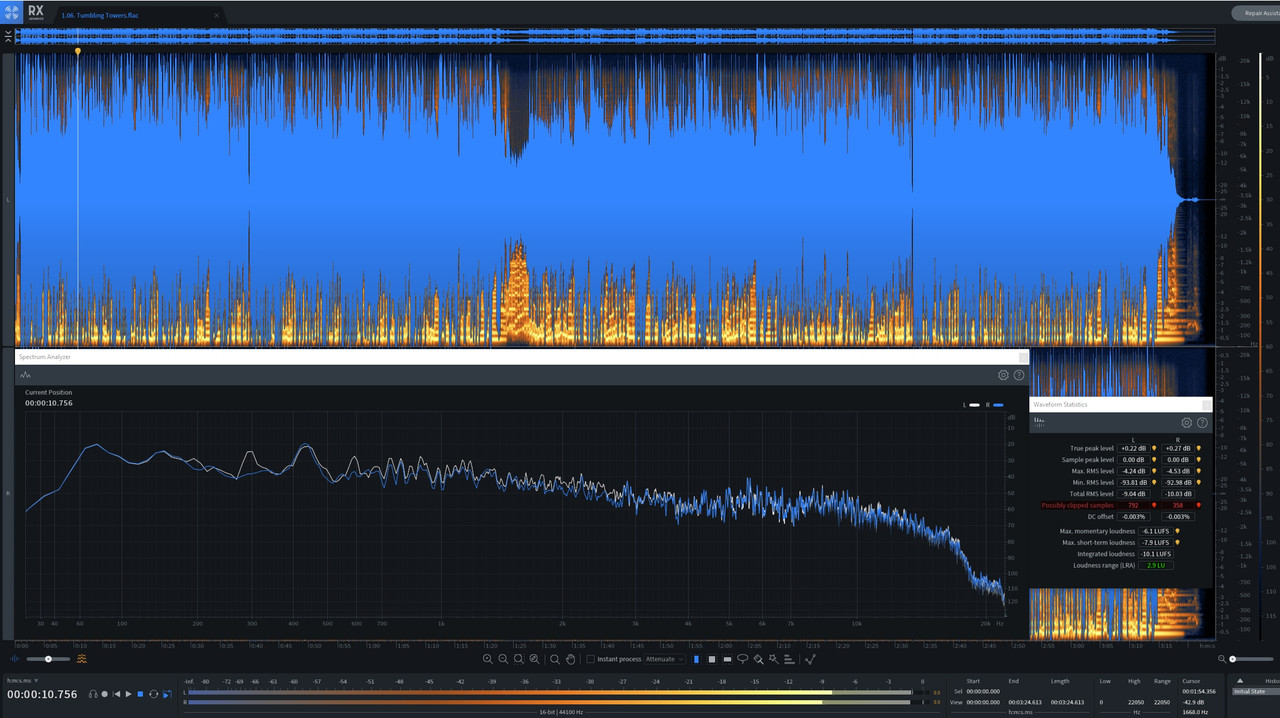Click the right True peak level marker

pos(1199,448)
